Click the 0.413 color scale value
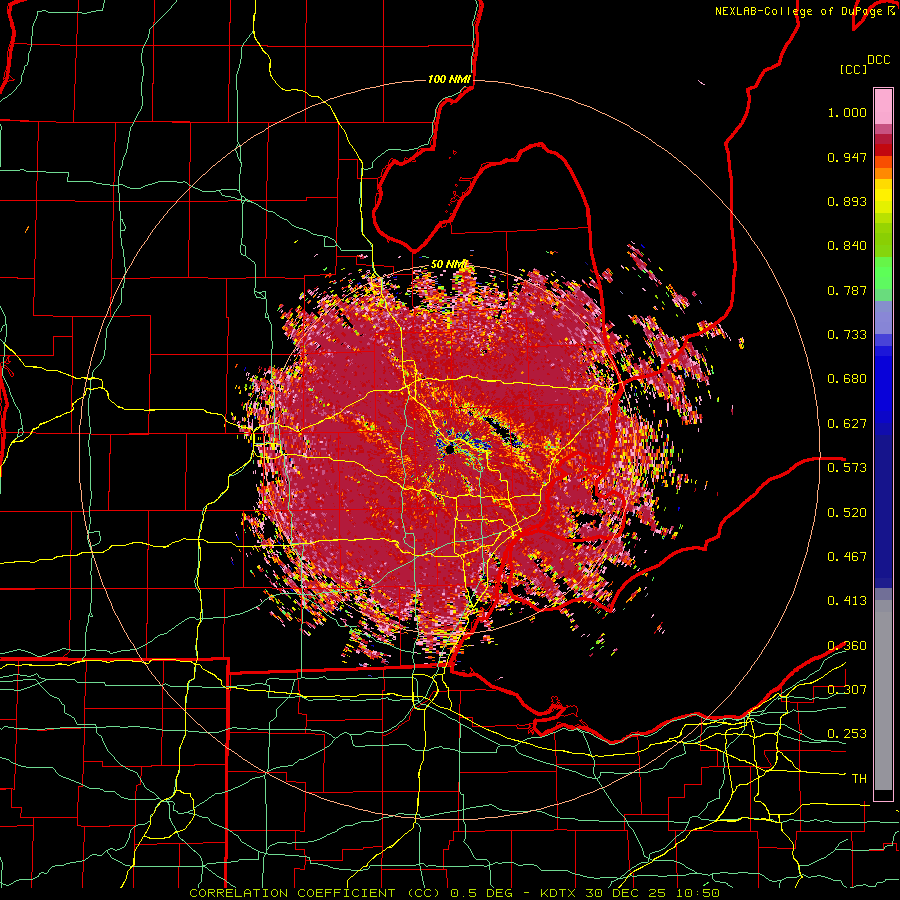Screen dimensions: 900x900 (x=847, y=601)
